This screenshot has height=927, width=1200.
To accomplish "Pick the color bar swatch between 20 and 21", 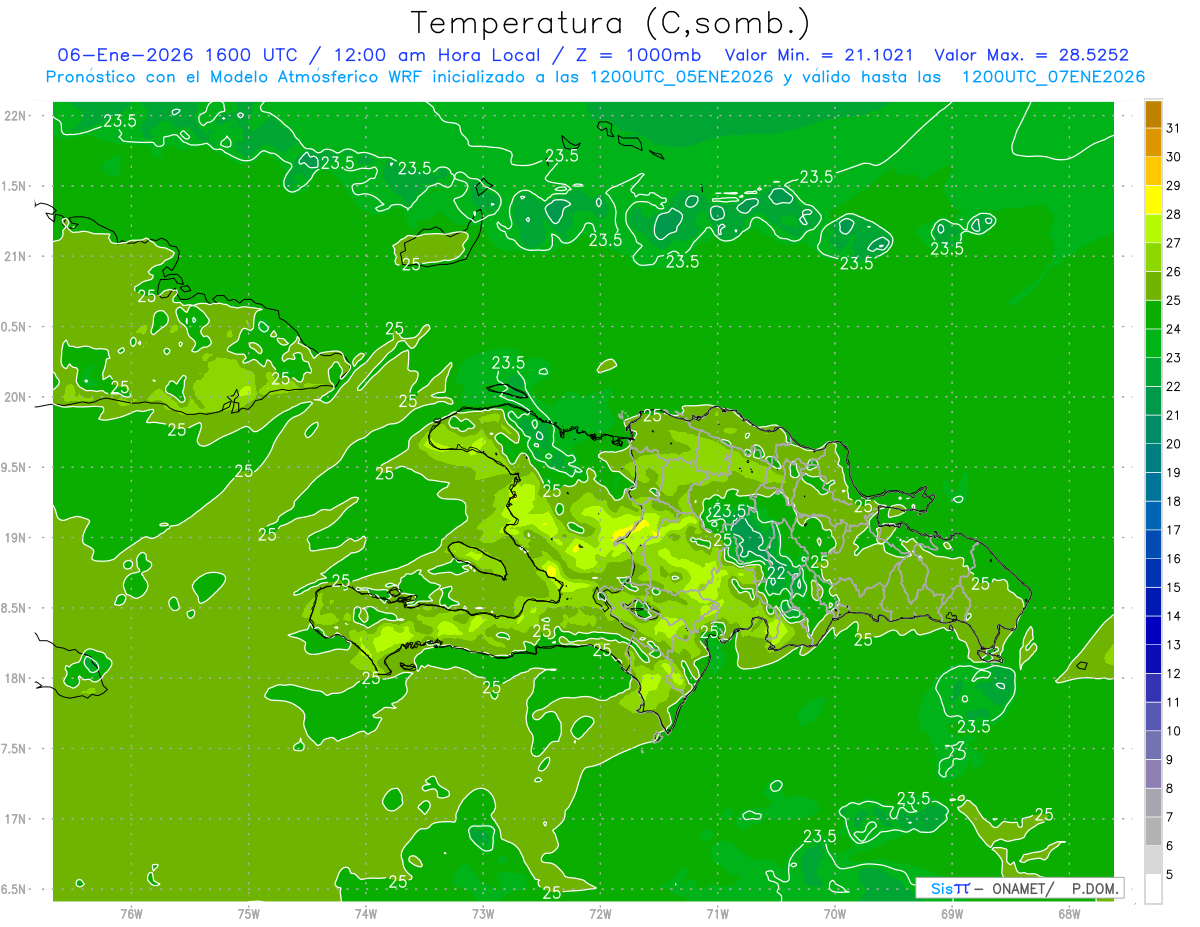I will (x=1153, y=430).
